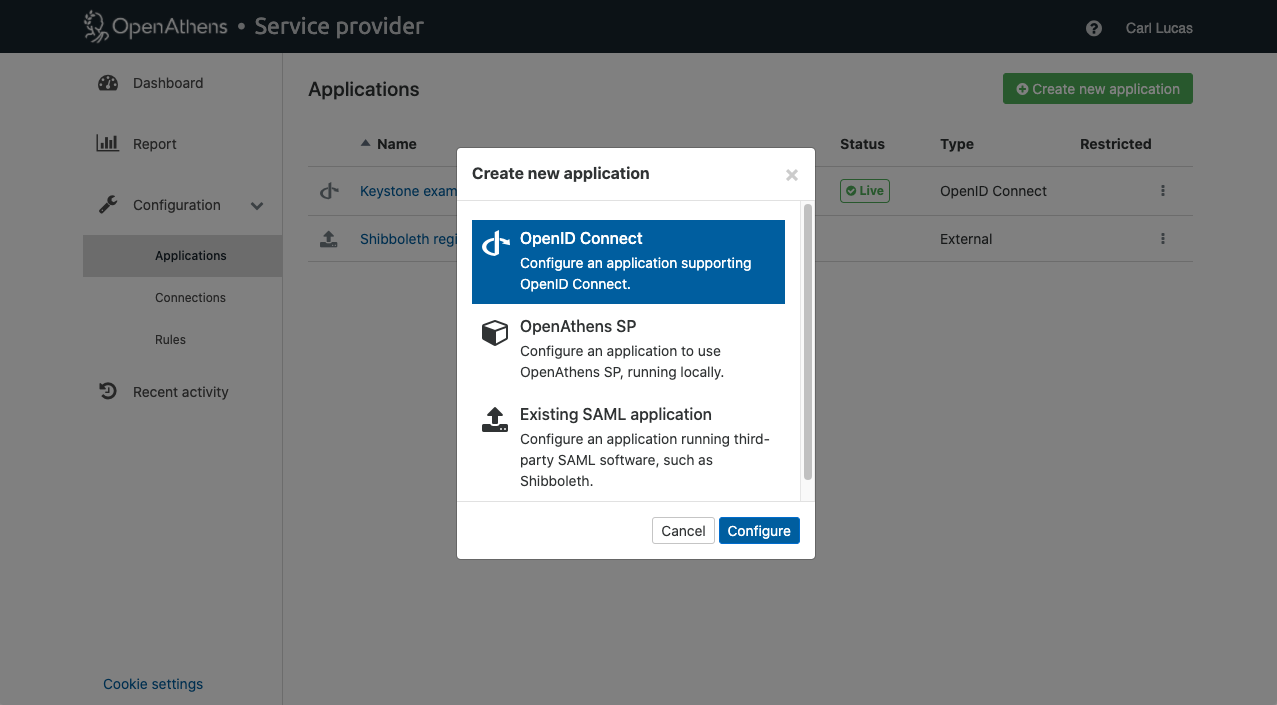This screenshot has height=705, width=1277.
Task: Open help via question mark icon
Action: tap(1093, 28)
